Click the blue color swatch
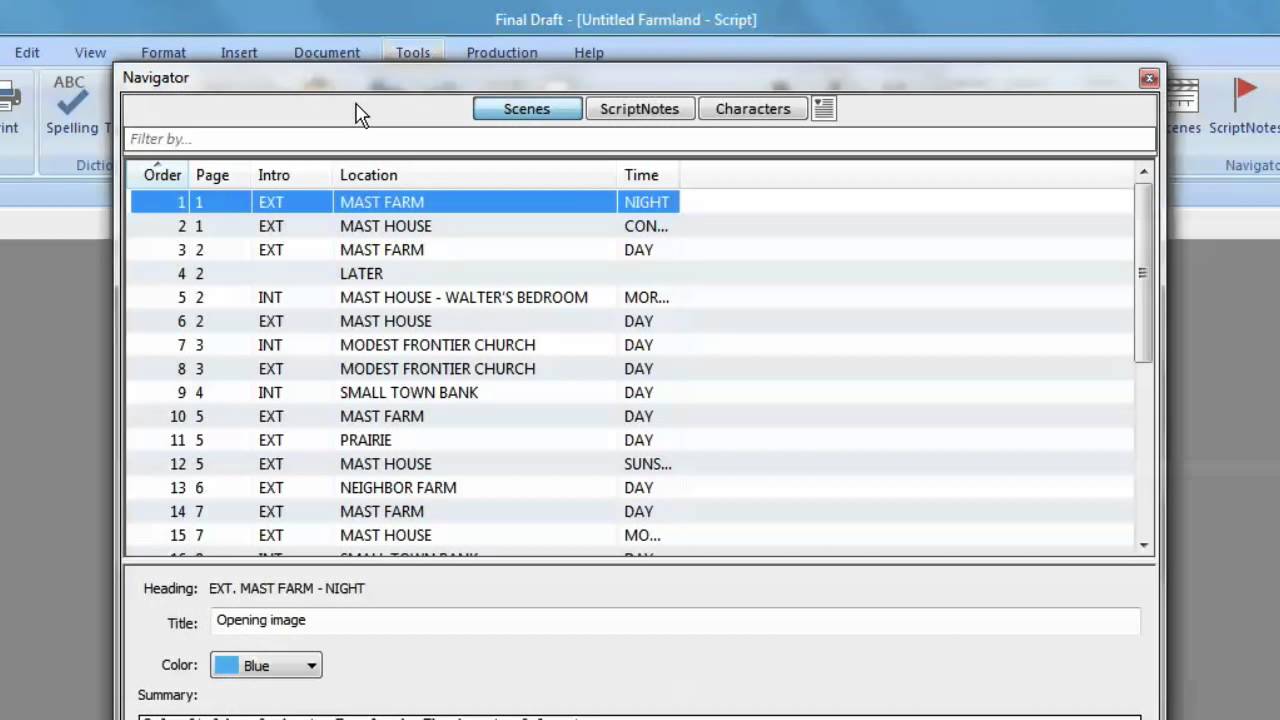 coord(227,666)
